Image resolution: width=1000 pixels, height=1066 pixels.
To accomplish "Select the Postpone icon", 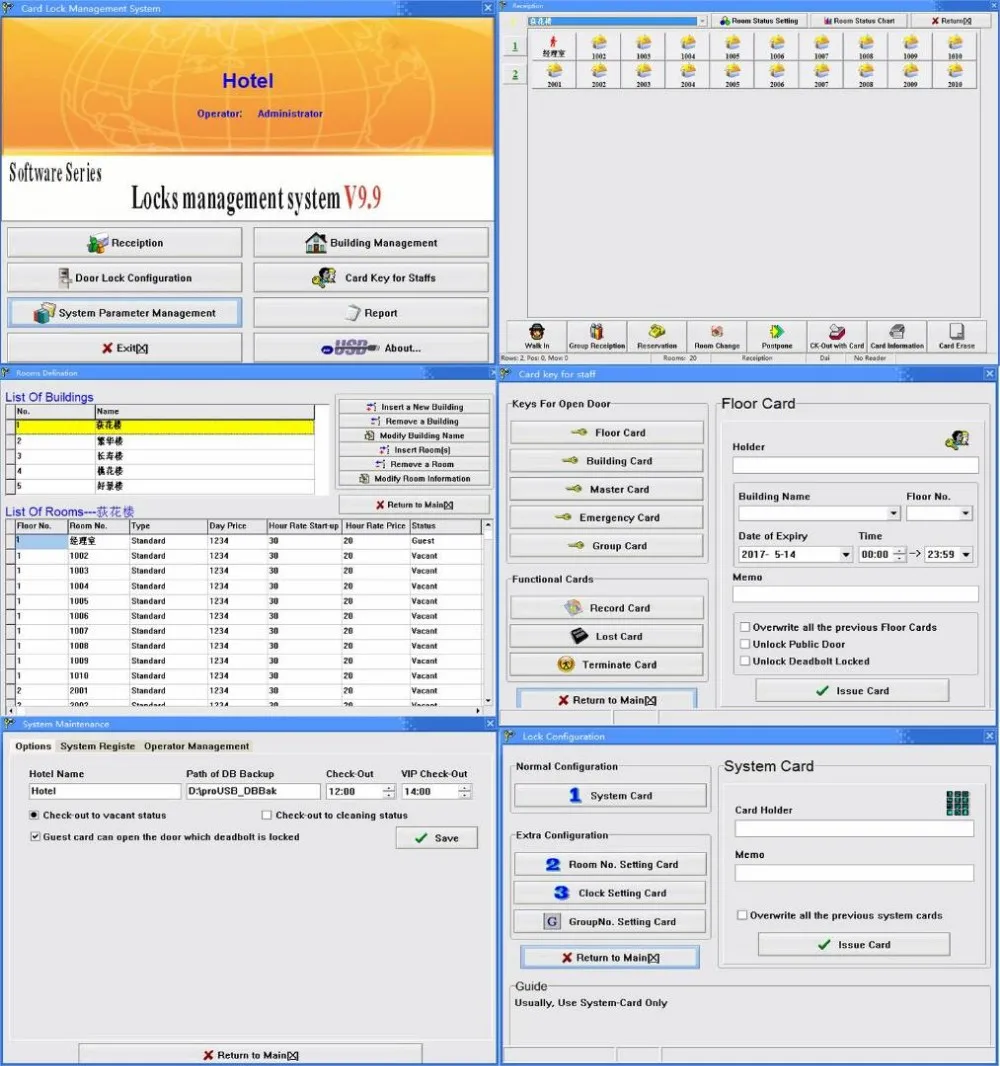I will [776, 335].
